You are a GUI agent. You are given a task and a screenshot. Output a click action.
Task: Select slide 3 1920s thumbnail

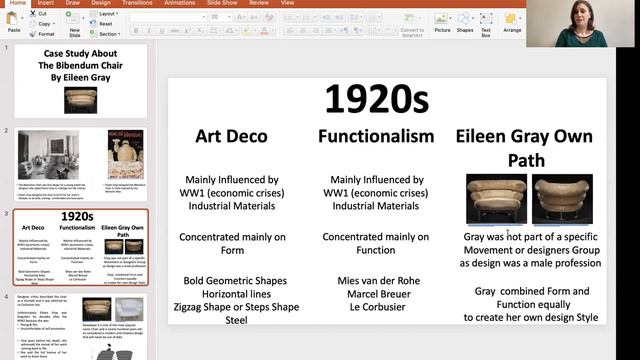coord(80,247)
